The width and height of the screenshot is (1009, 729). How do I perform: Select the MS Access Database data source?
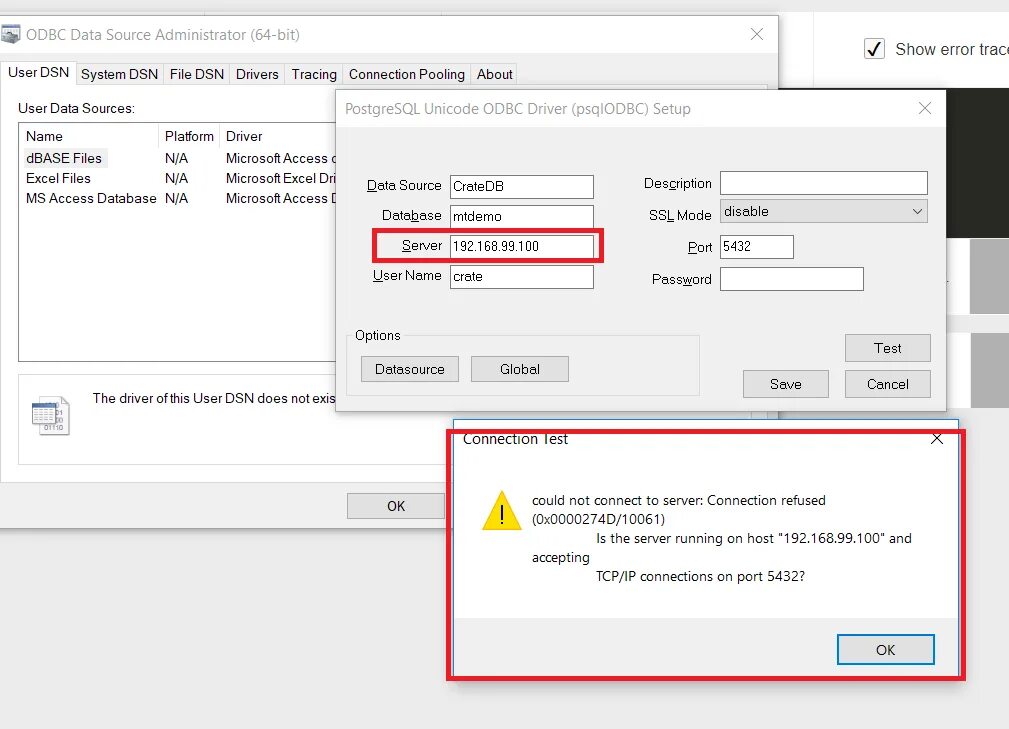point(177,198)
